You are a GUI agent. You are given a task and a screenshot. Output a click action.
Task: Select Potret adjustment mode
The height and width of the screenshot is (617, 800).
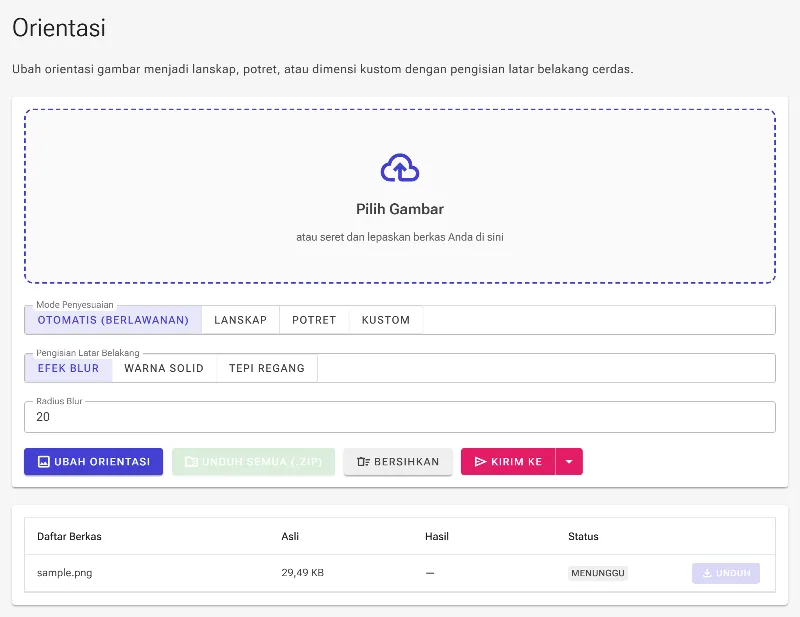click(314, 320)
